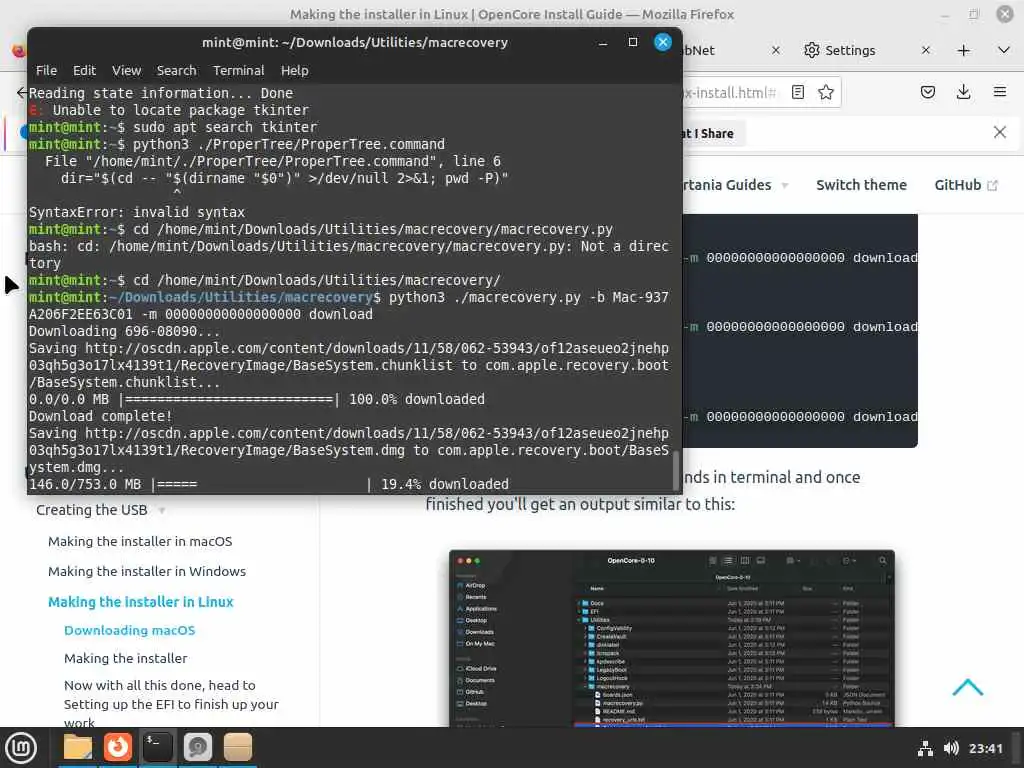Open Firefox hamburger application menu
1024x768 pixels.
[999, 92]
